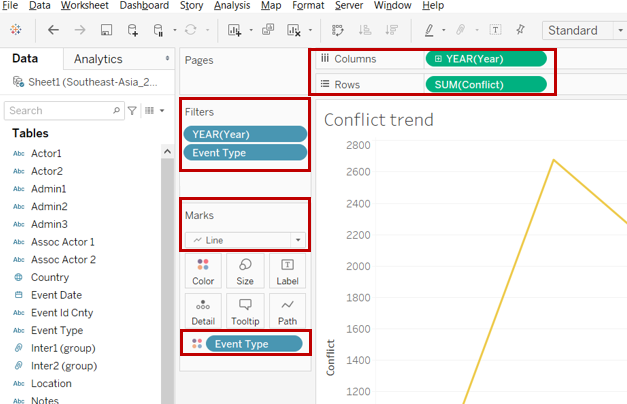Click the YEAR(Year) pill in Filters

click(244, 134)
